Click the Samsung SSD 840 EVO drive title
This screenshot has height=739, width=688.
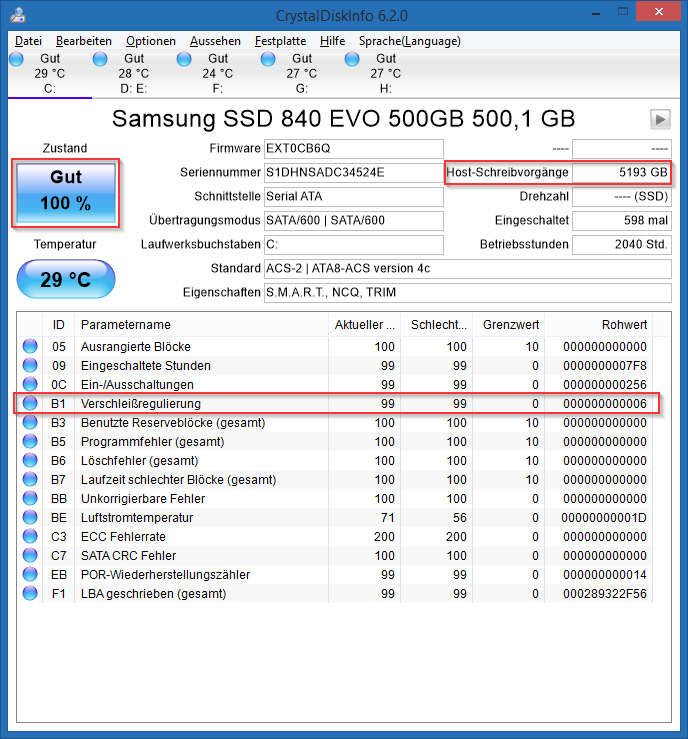click(343, 119)
